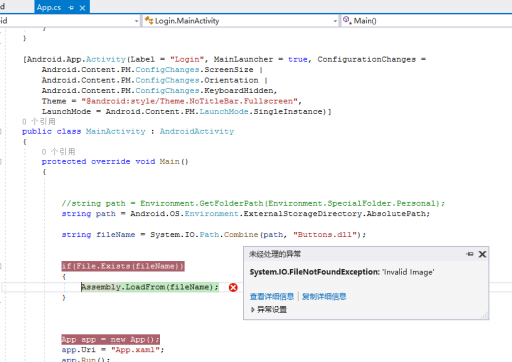The image size is (512, 362).
Task: Click the Path.Combine call in code
Action: pyautogui.click(x=229, y=235)
